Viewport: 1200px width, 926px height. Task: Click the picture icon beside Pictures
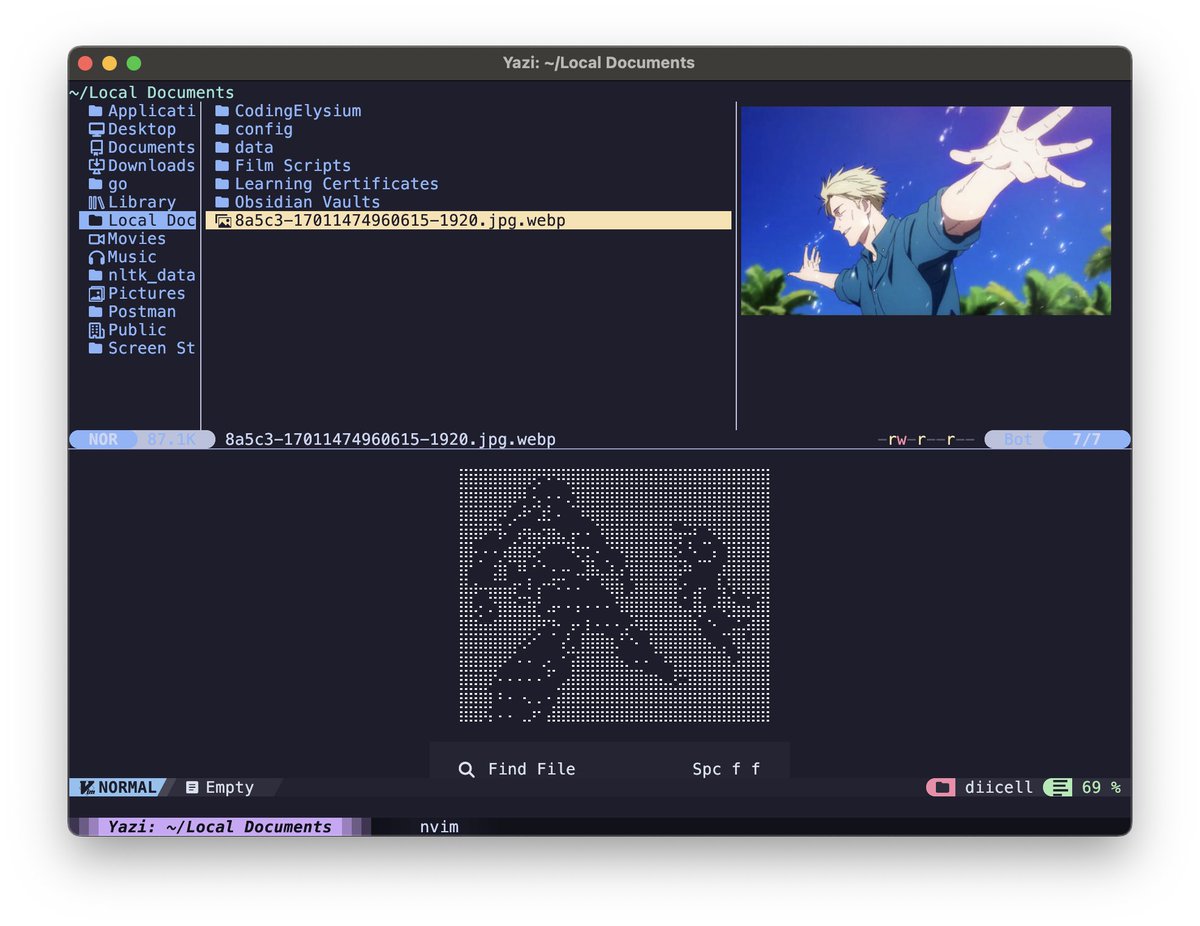pyautogui.click(x=96, y=294)
